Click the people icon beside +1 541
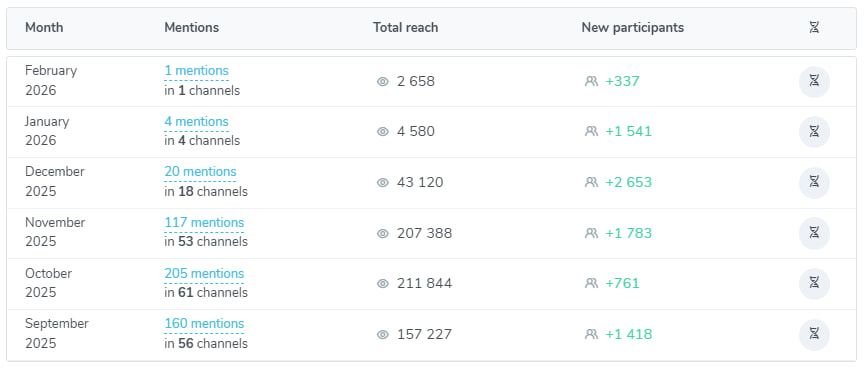This screenshot has width=867, height=372. pyautogui.click(x=591, y=132)
